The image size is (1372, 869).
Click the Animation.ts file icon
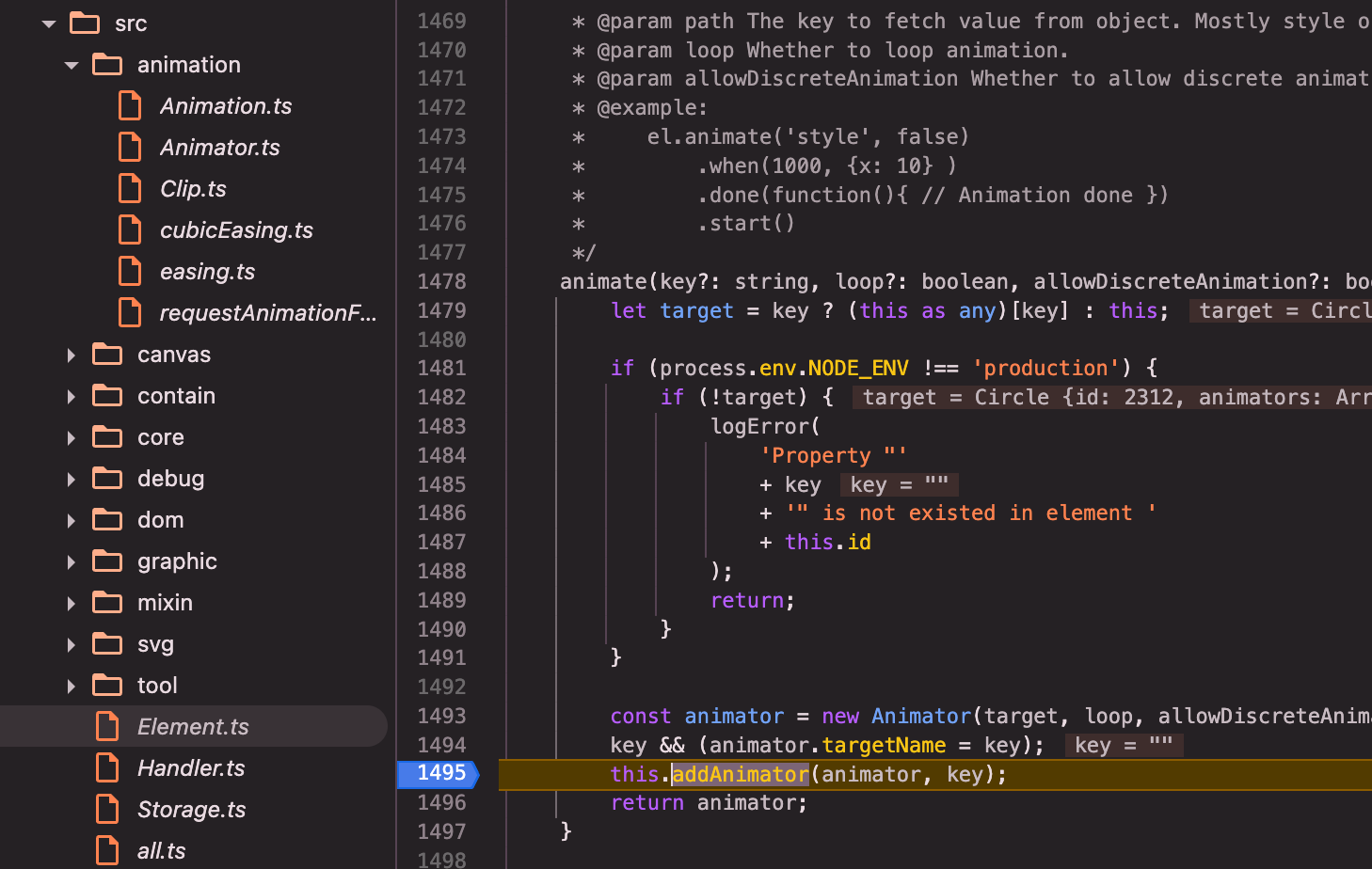coord(130,106)
